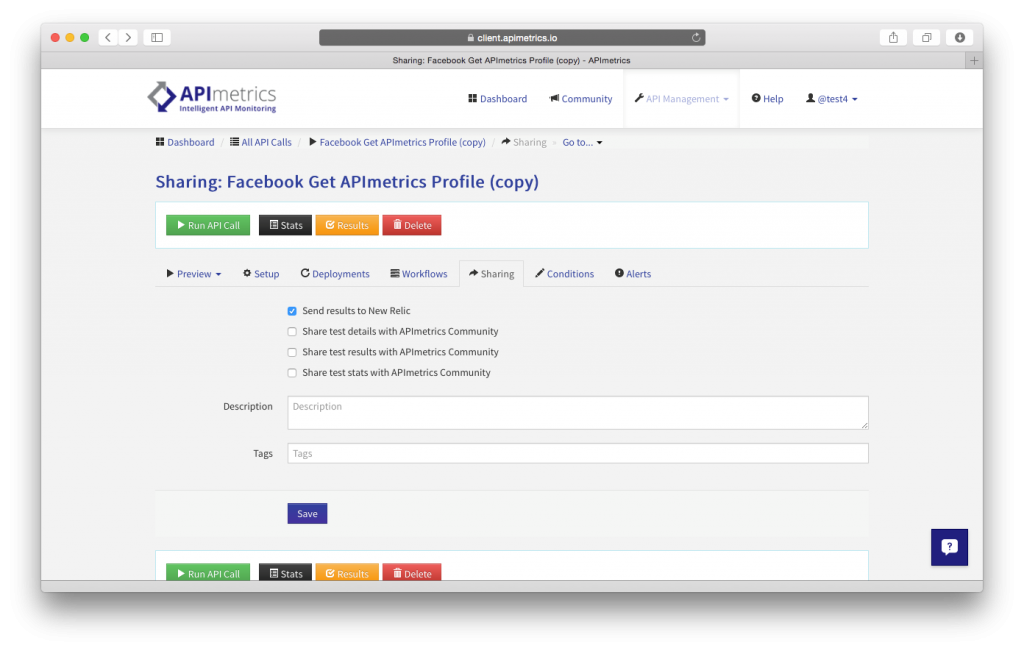Click the top Delete button
Screen dimensions: 1024x651
point(412,225)
